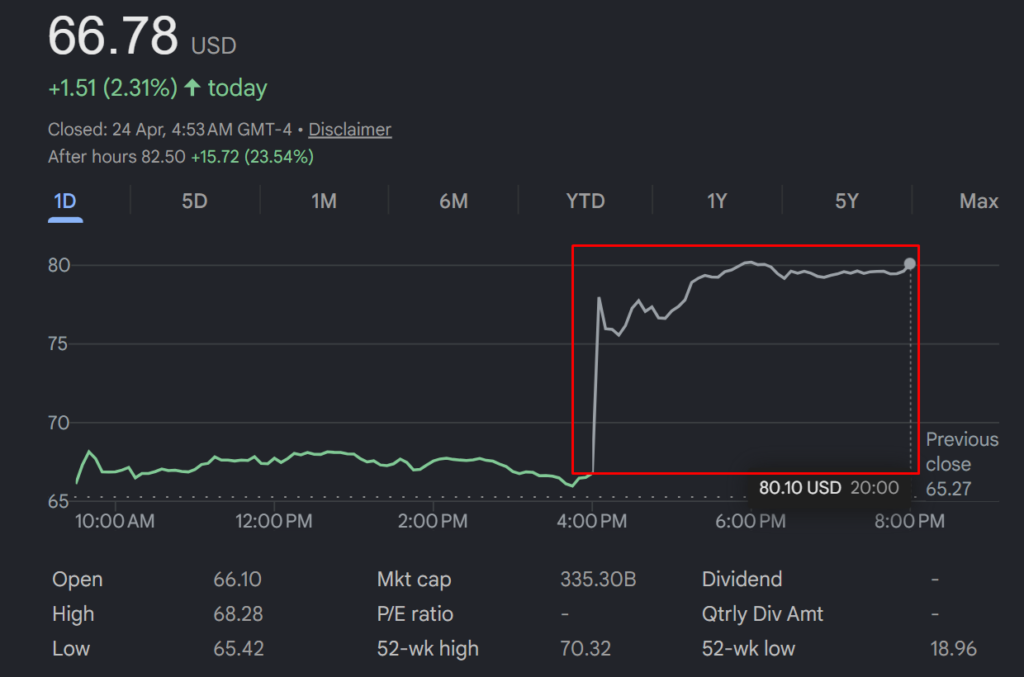Show the 5Y historical chart

click(847, 201)
